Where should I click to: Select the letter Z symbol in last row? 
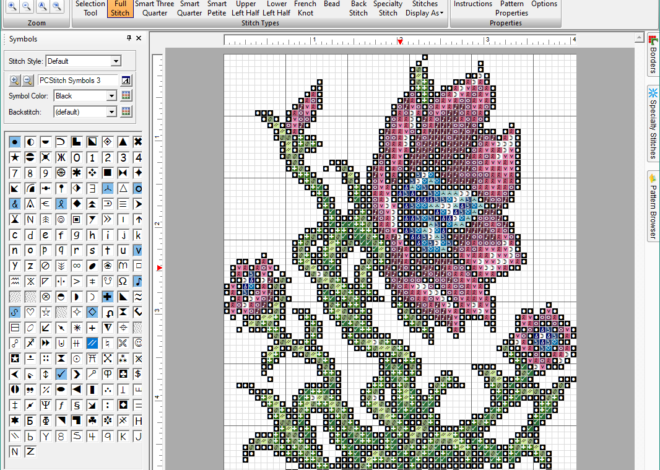click(x=30, y=451)
